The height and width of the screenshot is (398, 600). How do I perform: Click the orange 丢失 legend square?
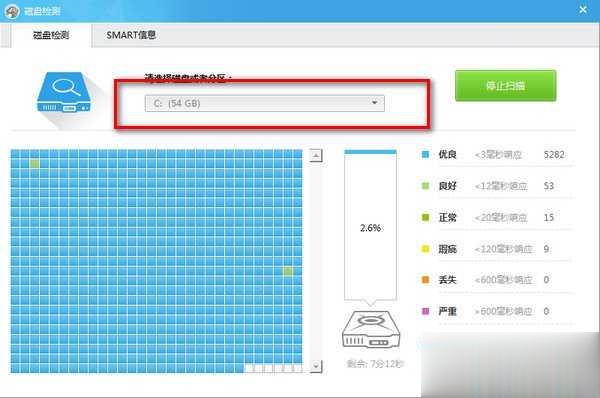(425, 280)
